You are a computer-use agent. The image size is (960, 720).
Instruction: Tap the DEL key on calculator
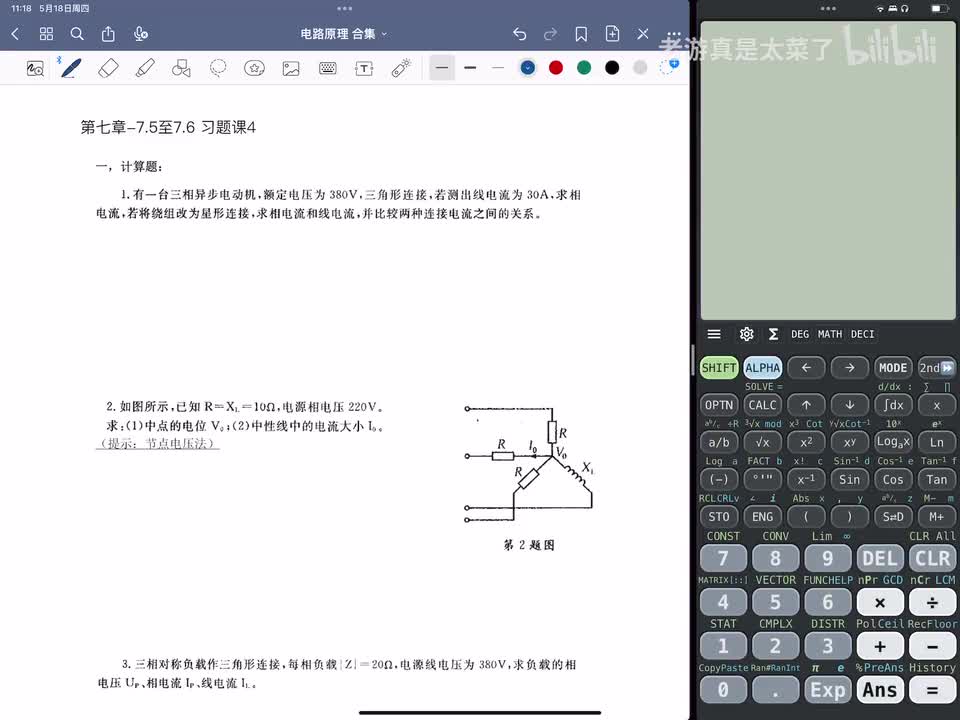tap(880, 558)
